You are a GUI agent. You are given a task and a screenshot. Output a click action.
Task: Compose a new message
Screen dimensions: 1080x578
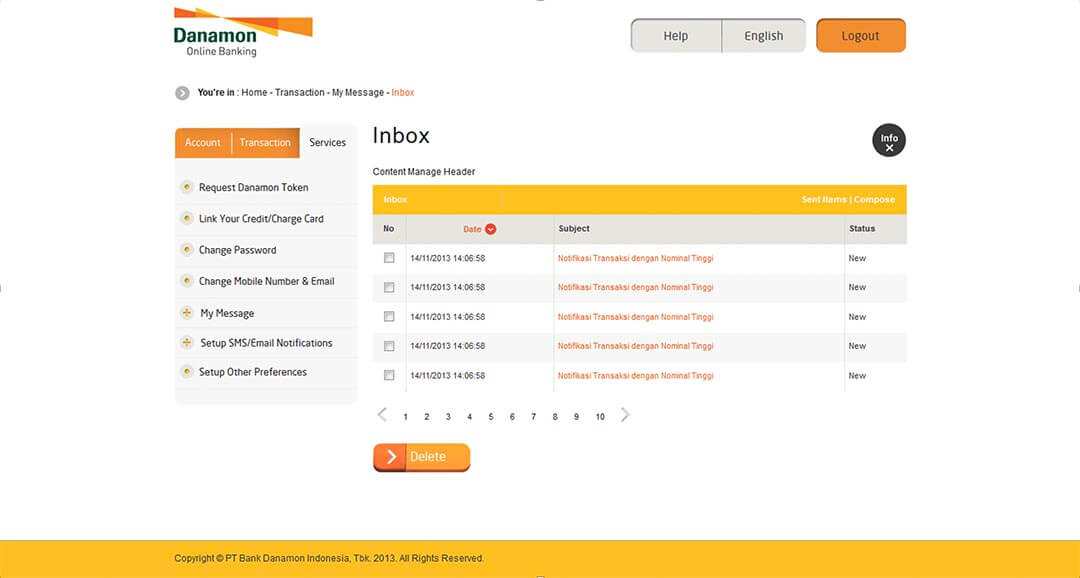pyautogui.click(x=875, y=199)
